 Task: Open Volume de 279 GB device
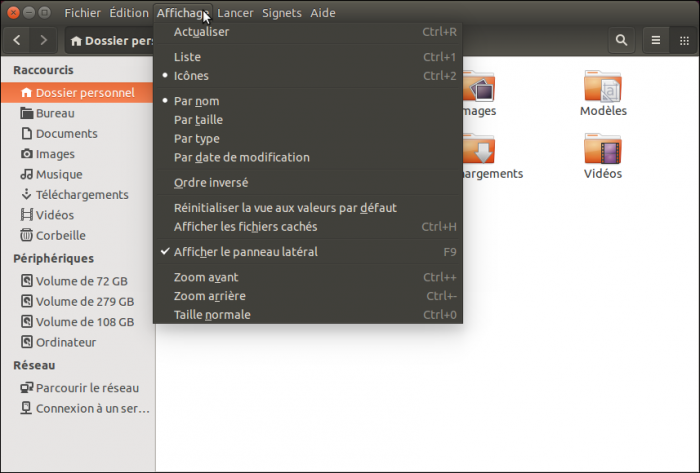[84, 301]
